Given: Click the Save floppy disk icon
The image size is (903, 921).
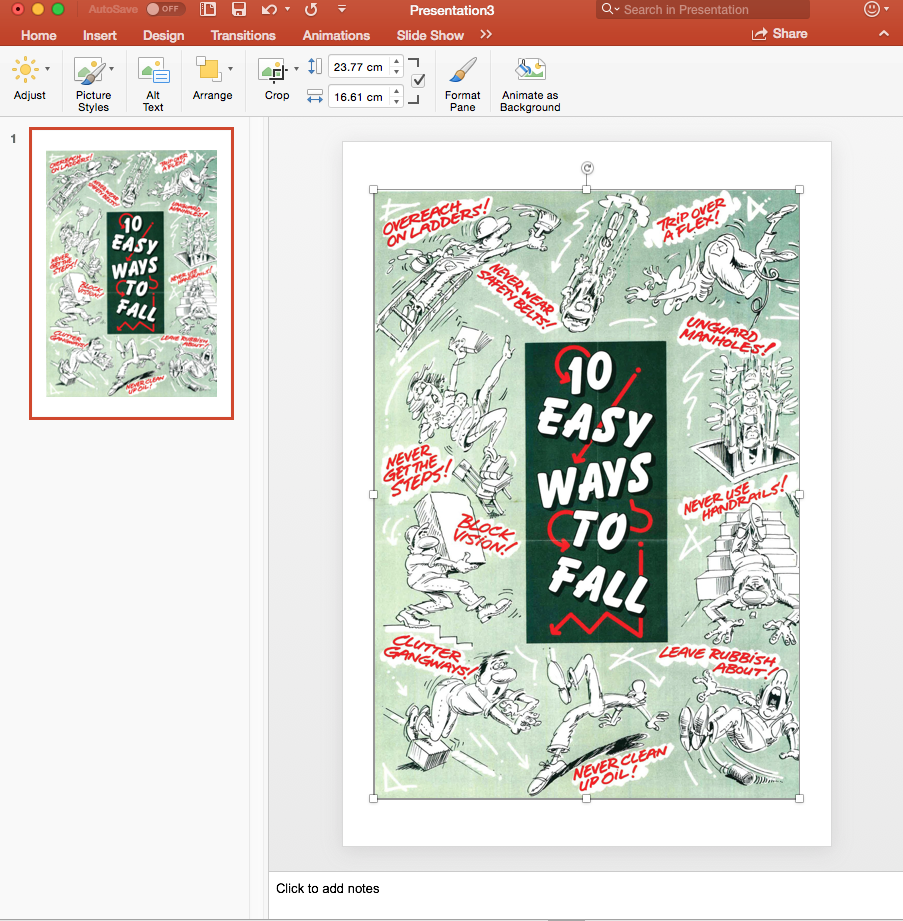Looking at the screenshot, I should (239, 9).
